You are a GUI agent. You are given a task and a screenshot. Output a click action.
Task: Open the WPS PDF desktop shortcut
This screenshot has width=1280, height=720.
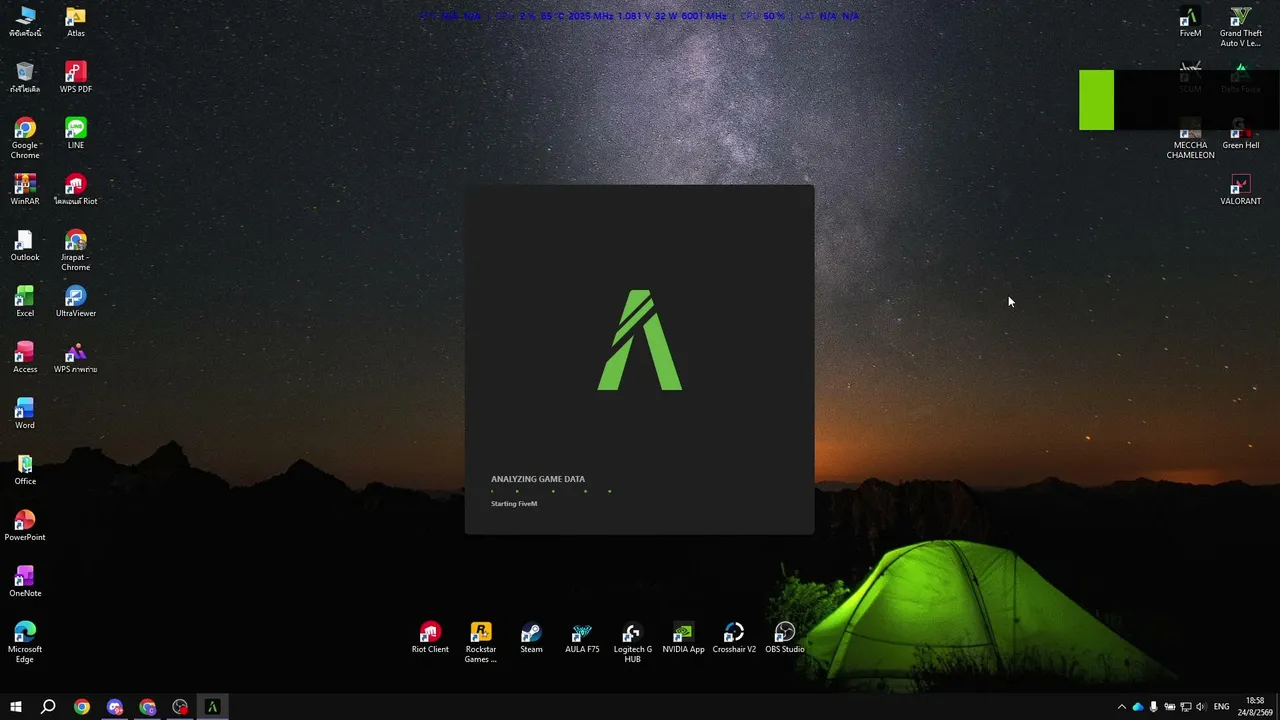click(x=75, y=78)
